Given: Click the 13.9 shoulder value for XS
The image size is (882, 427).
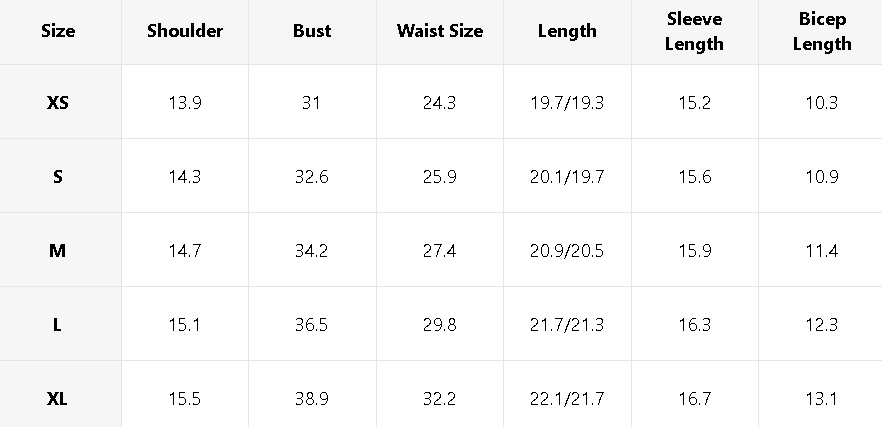Looking at the screenshot, I should tap(185, 103).
